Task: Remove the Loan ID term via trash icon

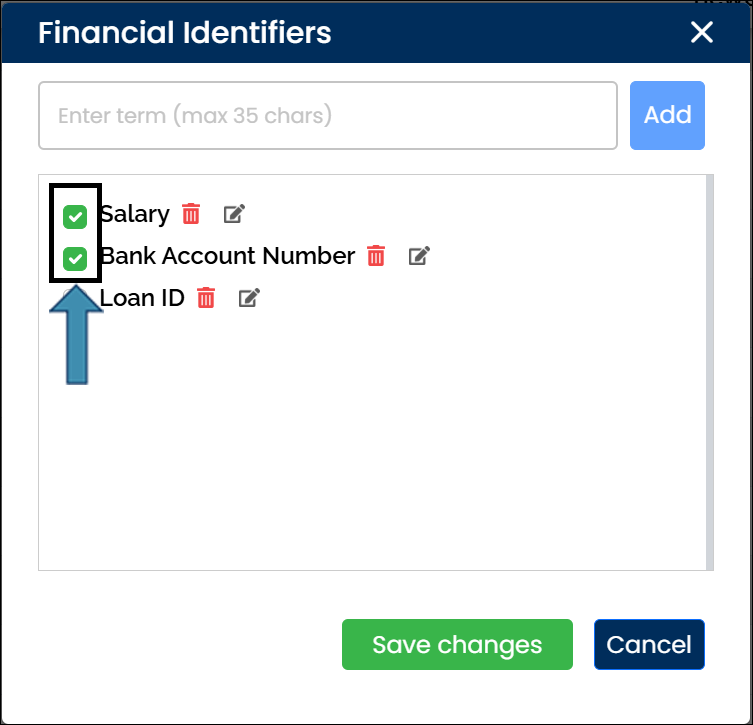Action: [x=206, y=298]
